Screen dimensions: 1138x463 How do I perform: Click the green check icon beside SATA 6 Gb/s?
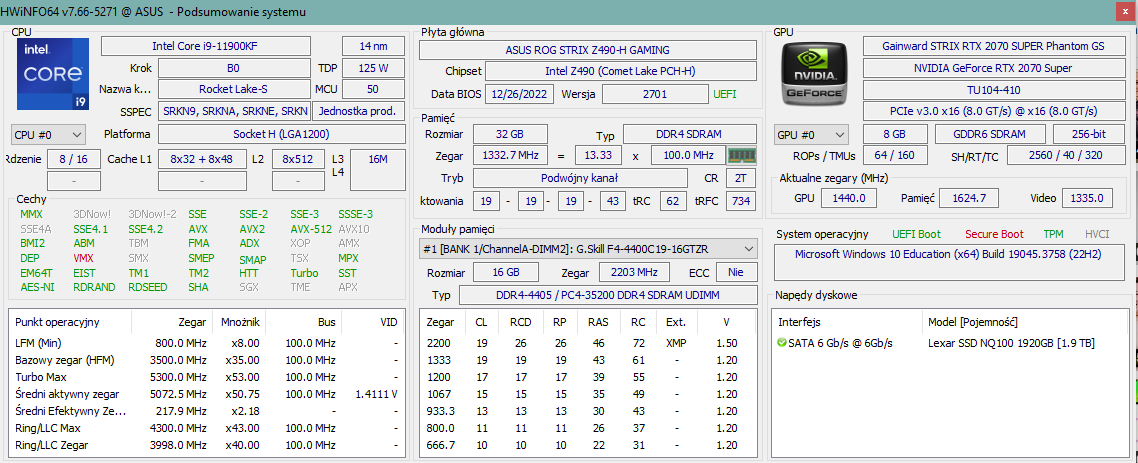click(781, 343)
